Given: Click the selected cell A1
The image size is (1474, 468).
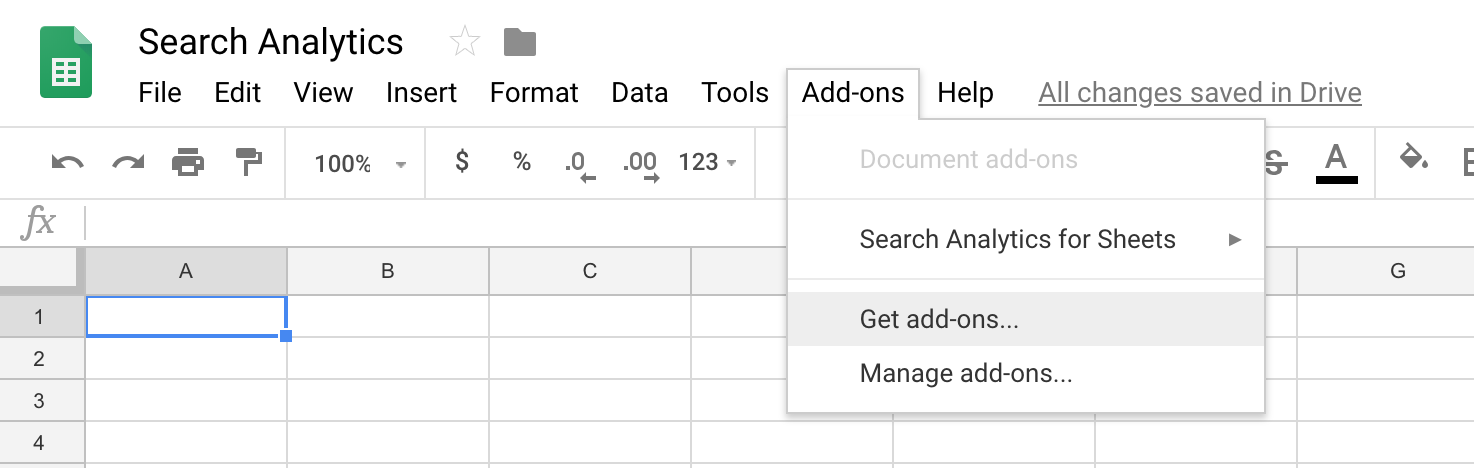Looking at the screenshot, I should [187, 316].
